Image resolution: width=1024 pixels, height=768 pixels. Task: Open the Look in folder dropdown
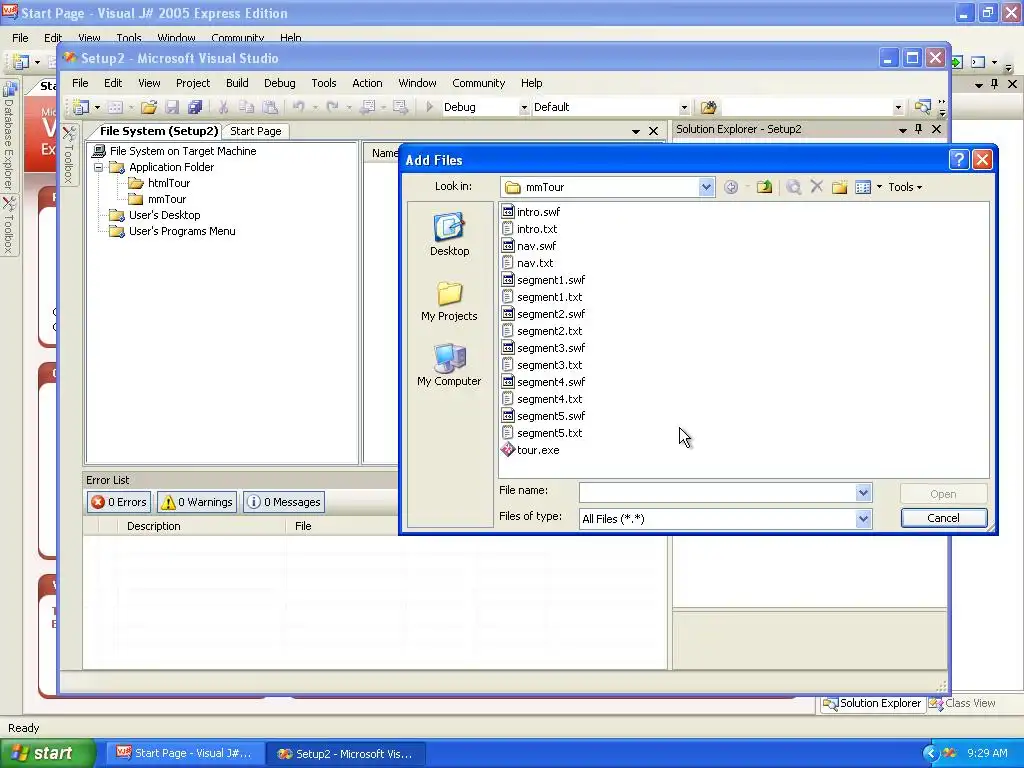706,187
